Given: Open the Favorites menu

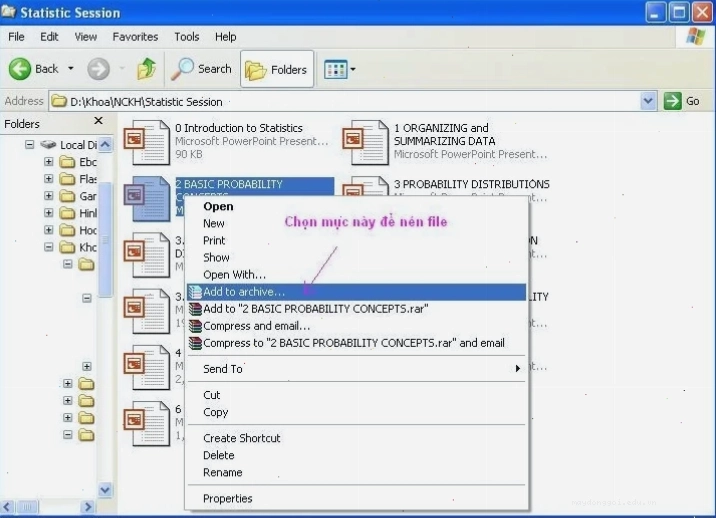Looking at the screenshot, I should click(135, 37).
